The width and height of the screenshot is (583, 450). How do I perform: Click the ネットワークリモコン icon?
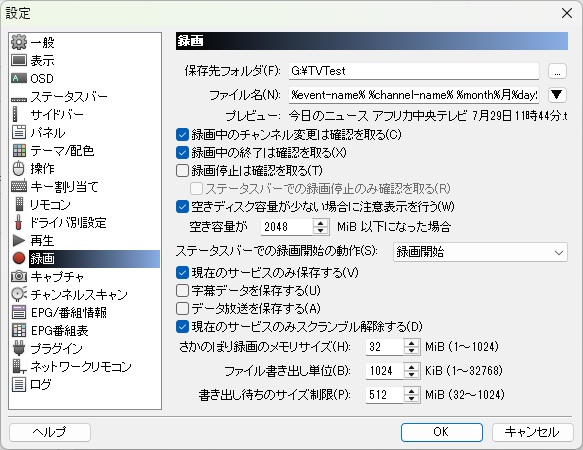tap(19, 366)
